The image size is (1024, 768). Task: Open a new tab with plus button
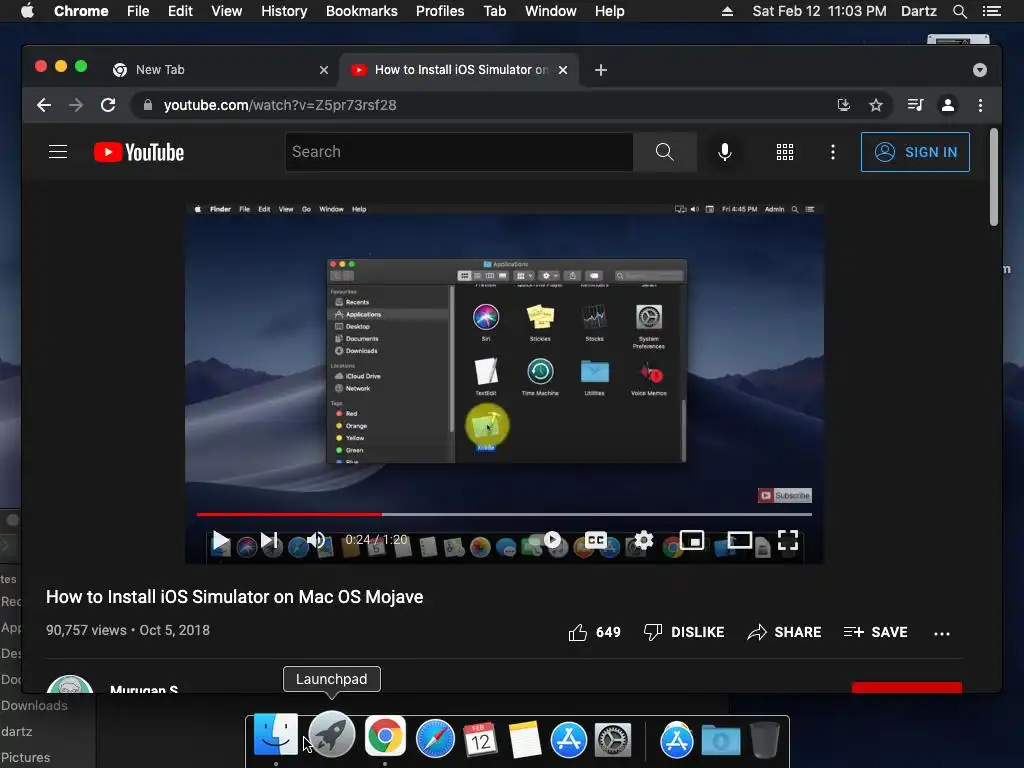pyautogui.click(x=601, y=70)
